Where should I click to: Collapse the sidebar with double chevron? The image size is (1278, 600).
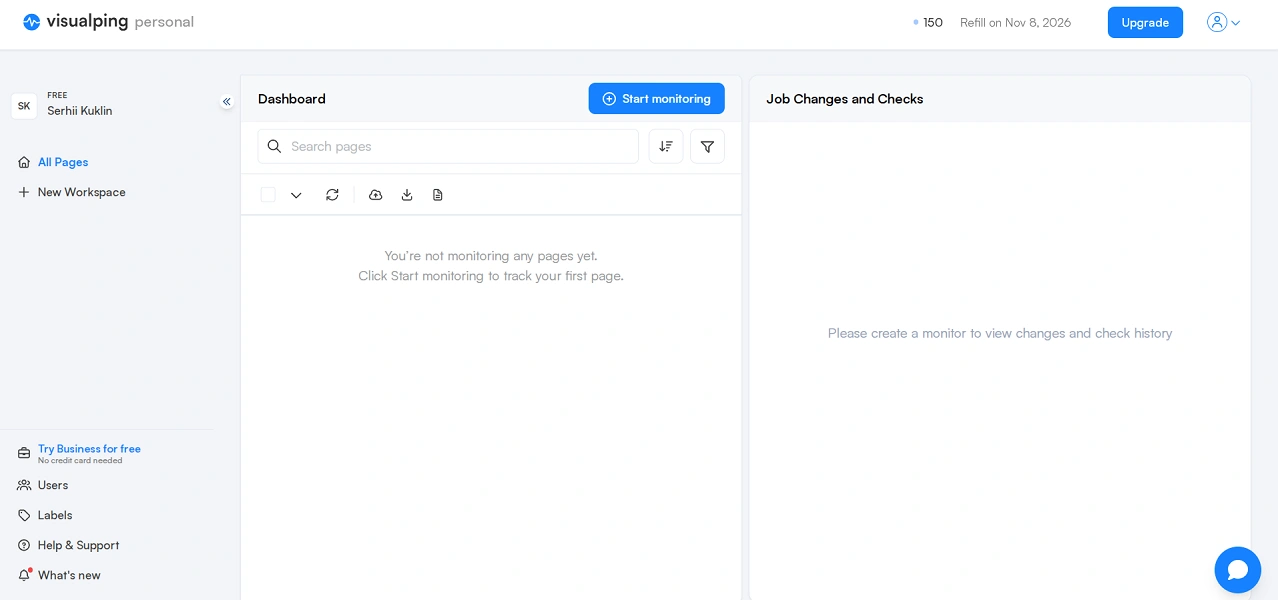(227, 101)
